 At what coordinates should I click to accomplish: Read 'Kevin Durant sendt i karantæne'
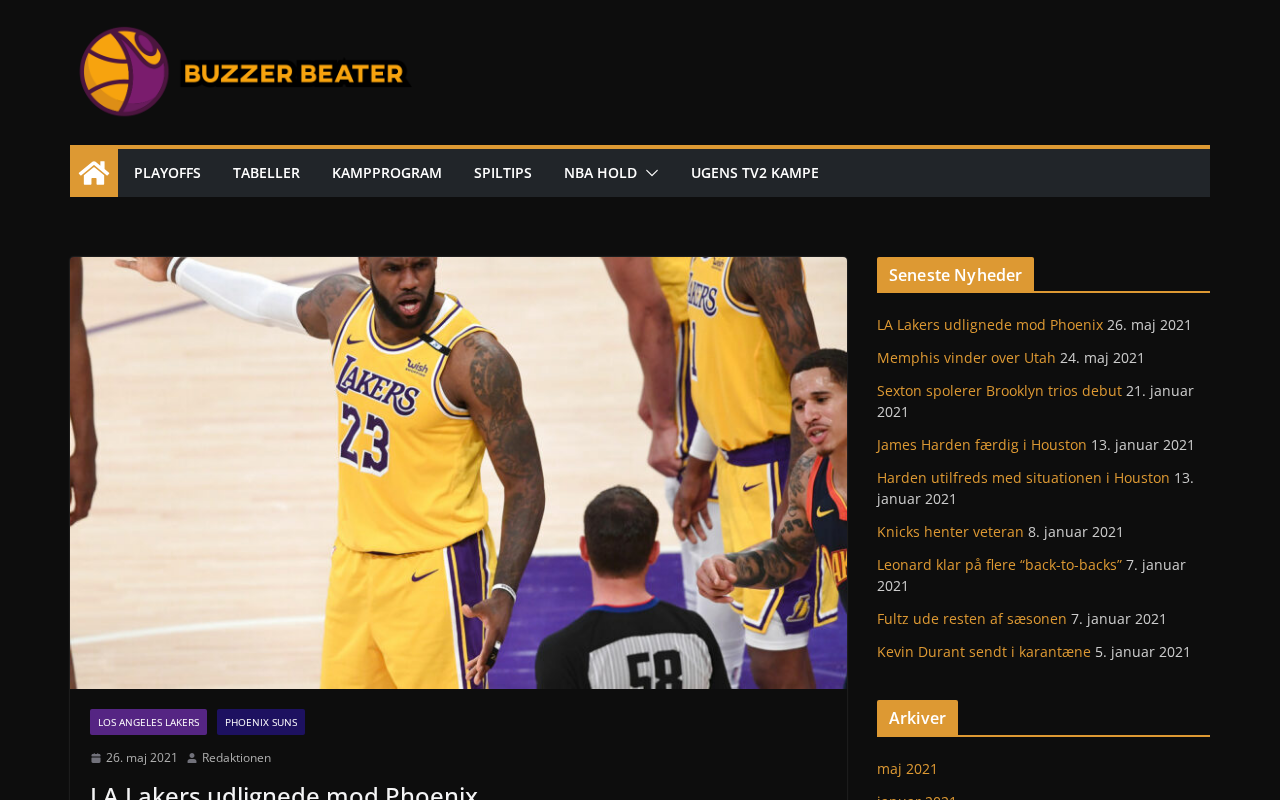point(984,652)
